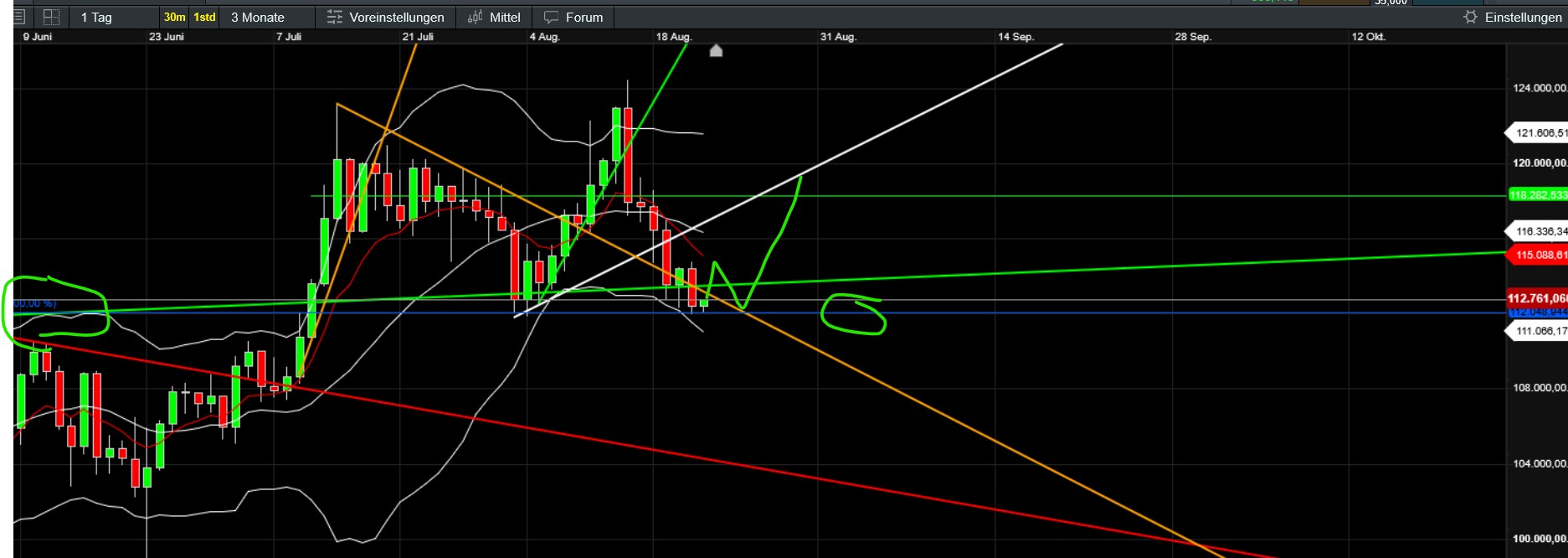Click the Voreinstellungen sliders icon
The width and height of the screenshot is (1568, 558).
[335, 17]
